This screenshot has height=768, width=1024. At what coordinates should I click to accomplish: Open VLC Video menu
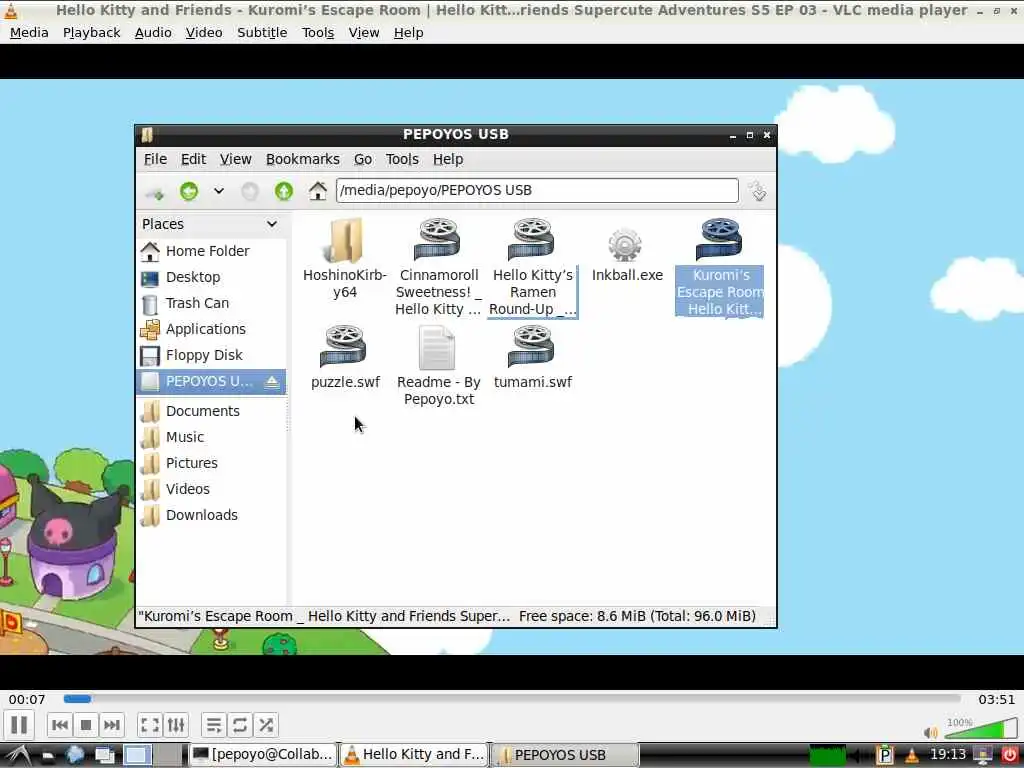point(204,33)
